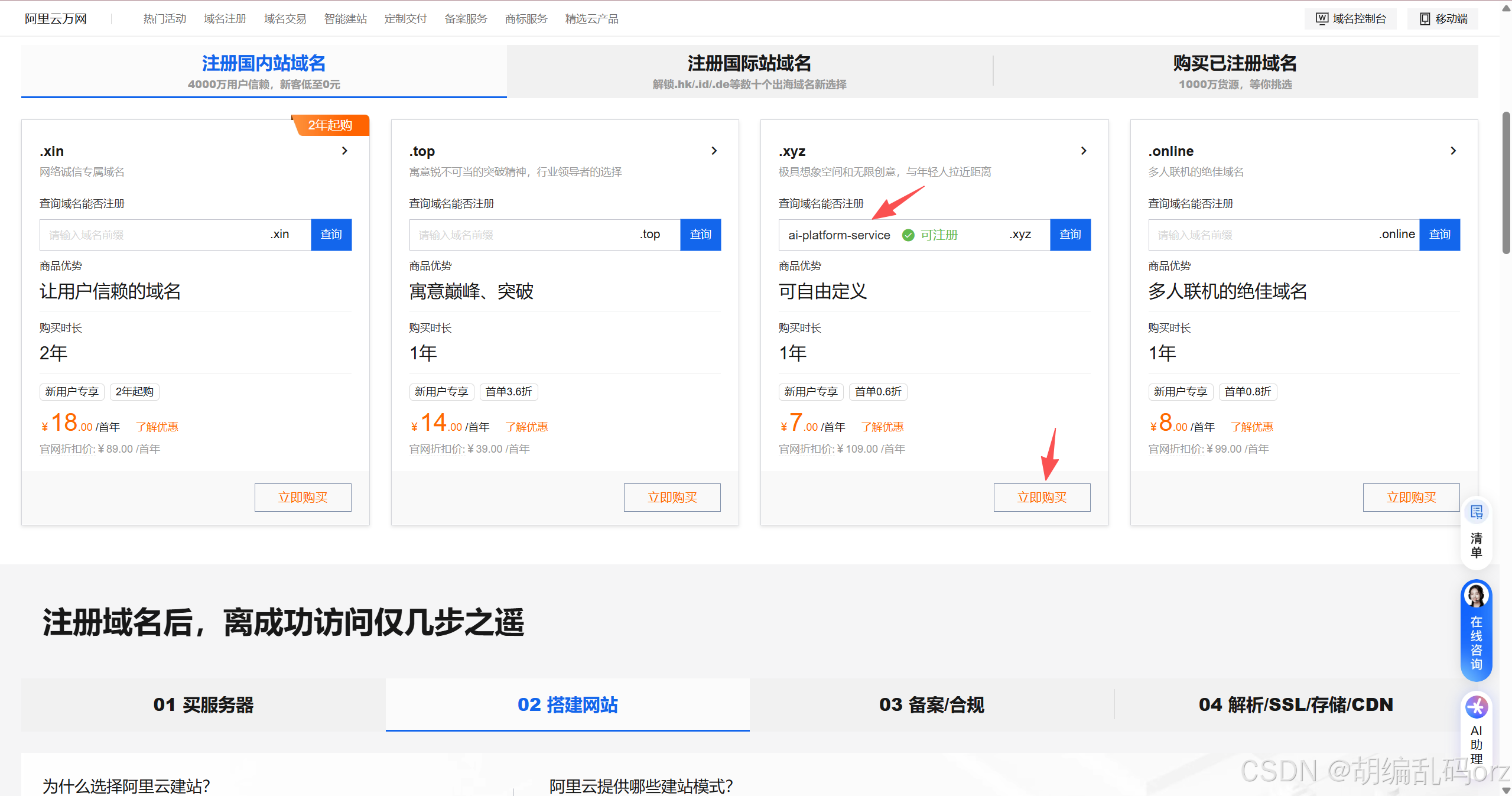Screen dimensions: 1512x796
Task: Expand details for the .online domain card
Action: [x=1453, y=151]
